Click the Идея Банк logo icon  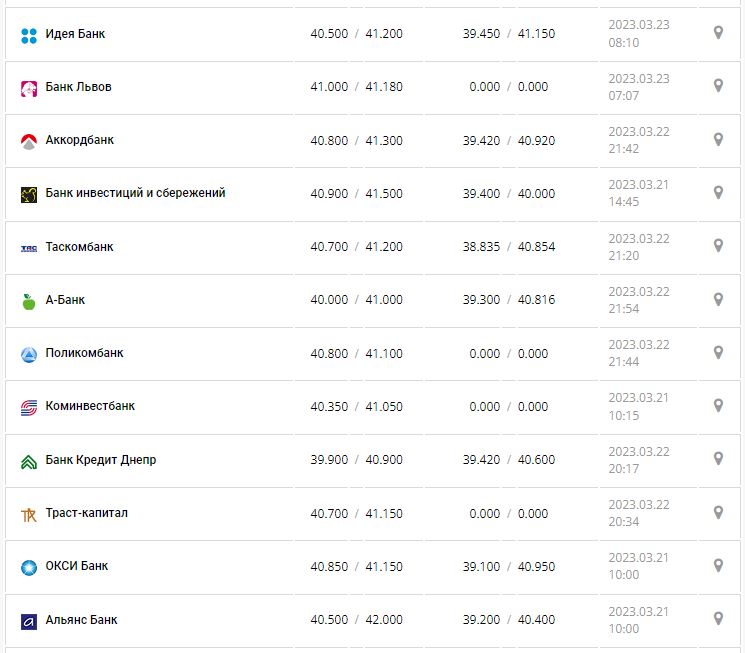coord(28,35)
